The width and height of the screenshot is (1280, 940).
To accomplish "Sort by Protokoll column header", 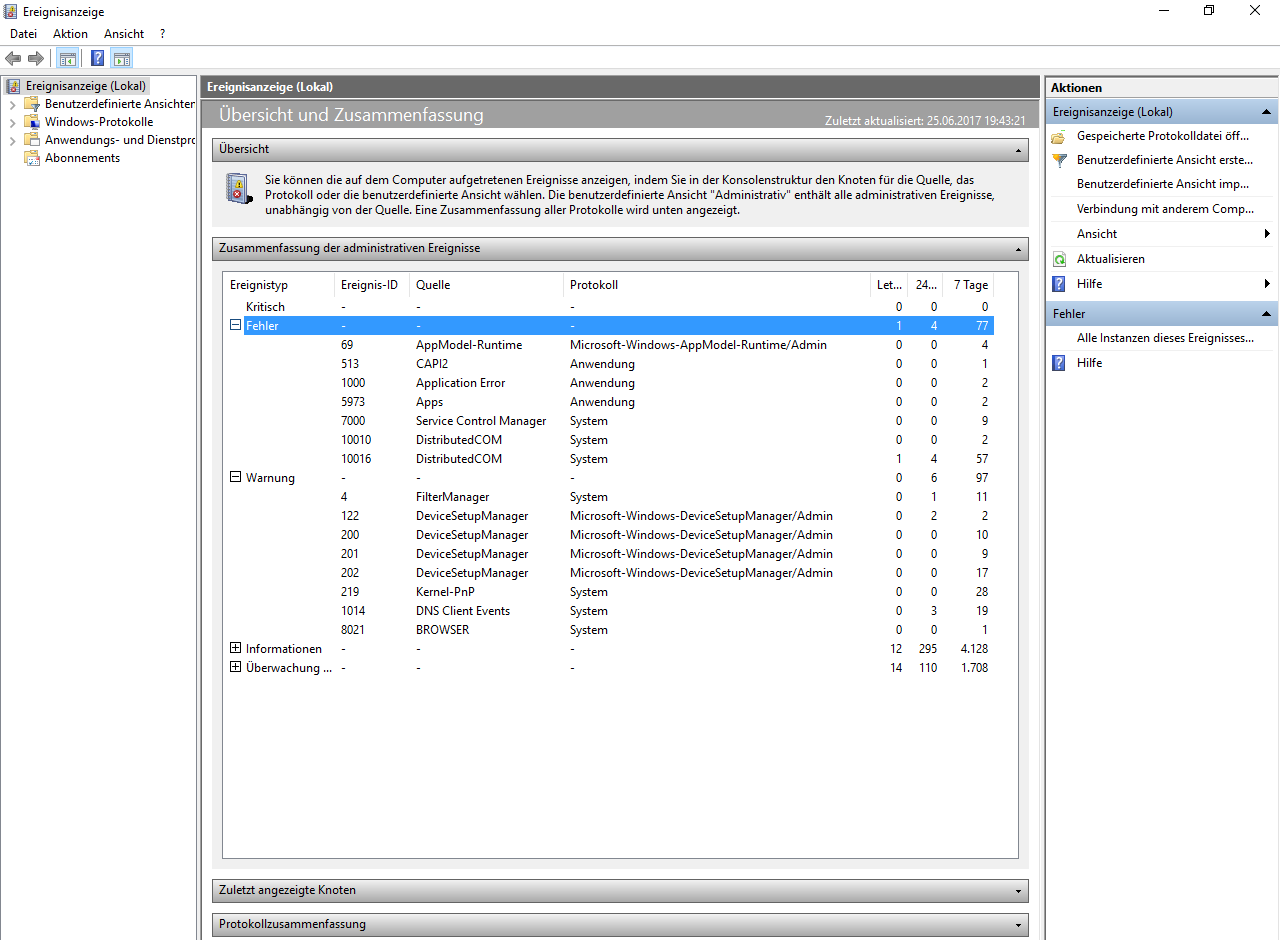I will coord(717,285).
